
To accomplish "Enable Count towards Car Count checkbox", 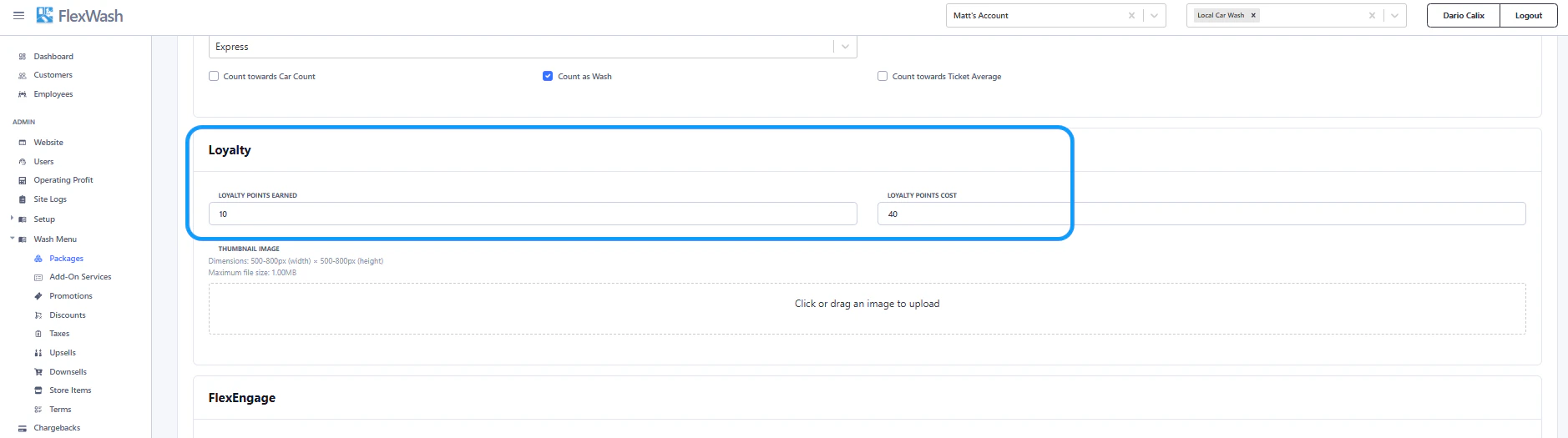I will pyautogui.click(x=214, y=76).
